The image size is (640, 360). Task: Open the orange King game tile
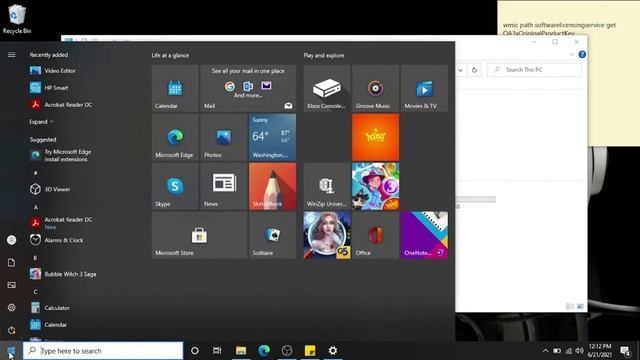(376, 137)
